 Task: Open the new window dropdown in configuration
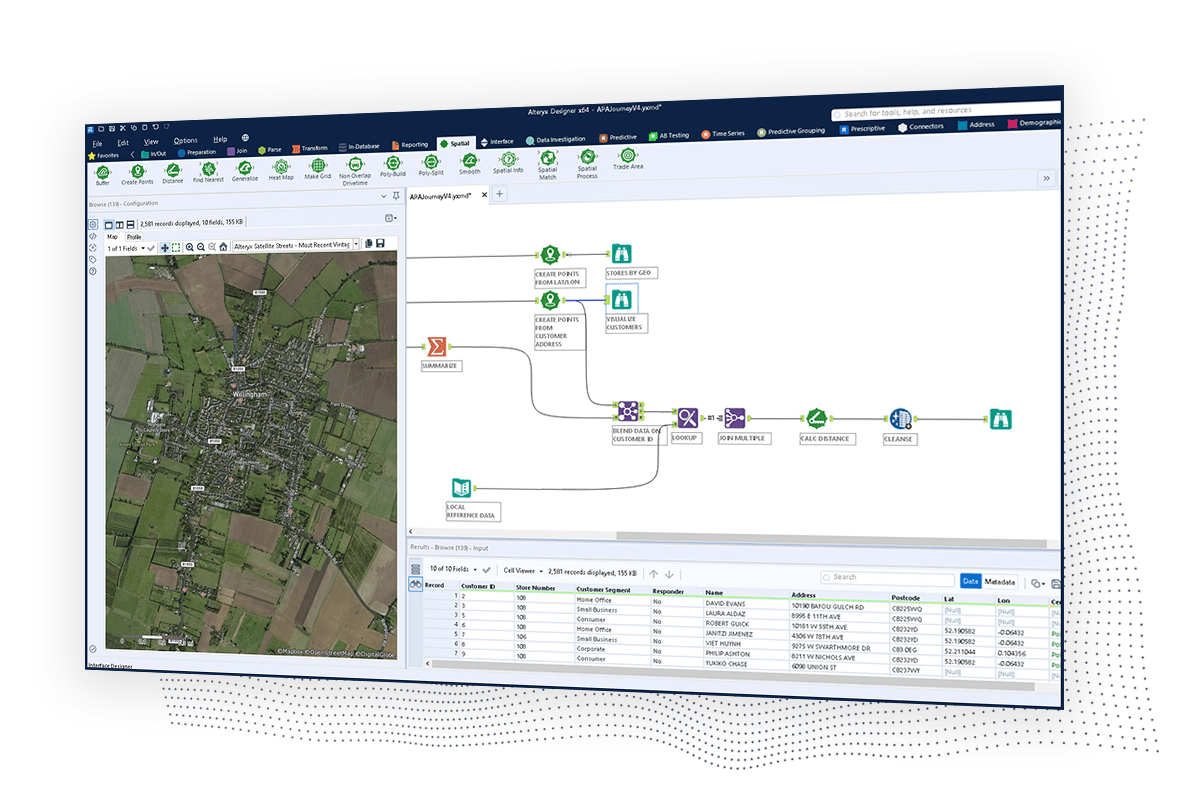[390, 218]
